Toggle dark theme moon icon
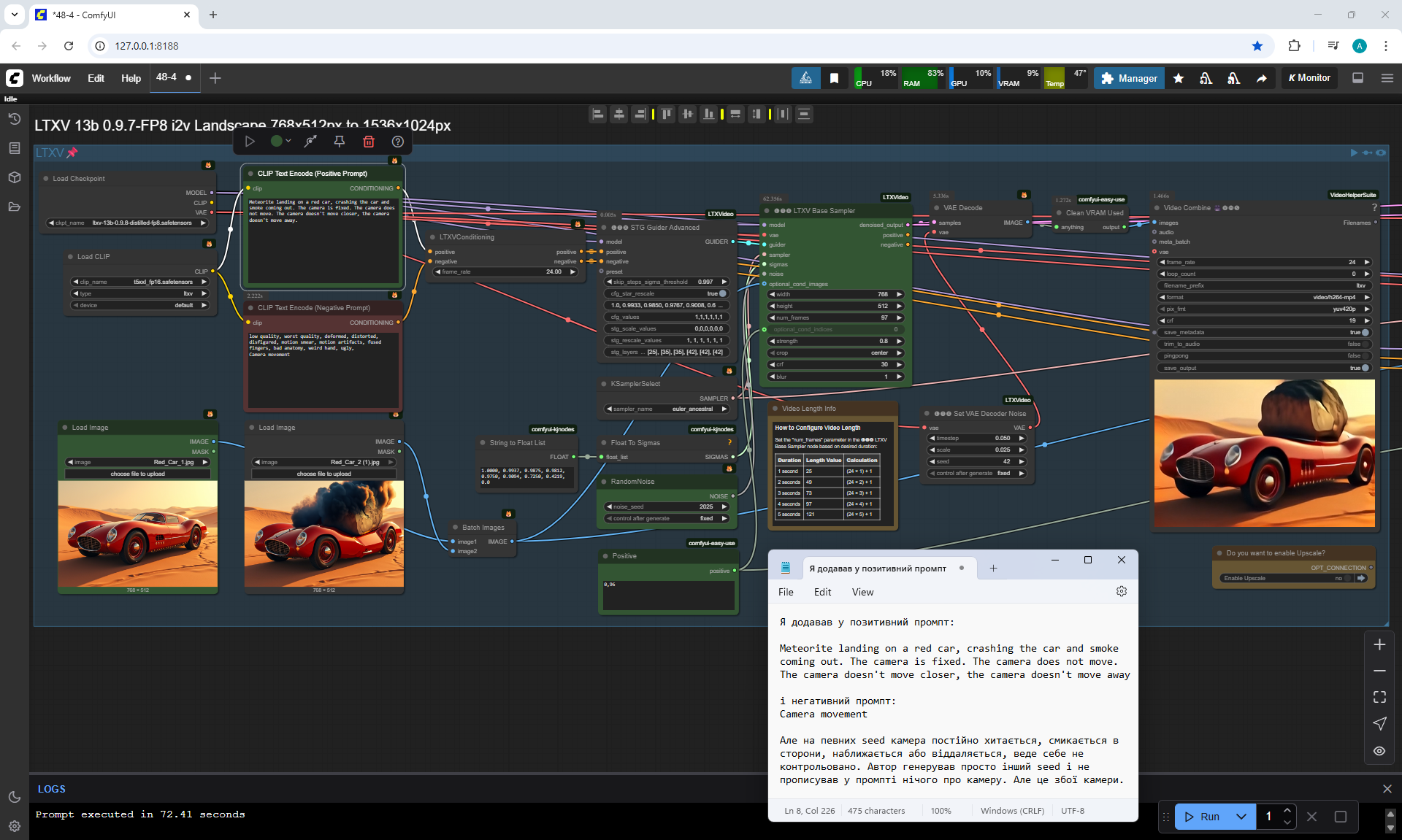 [14, 797]
